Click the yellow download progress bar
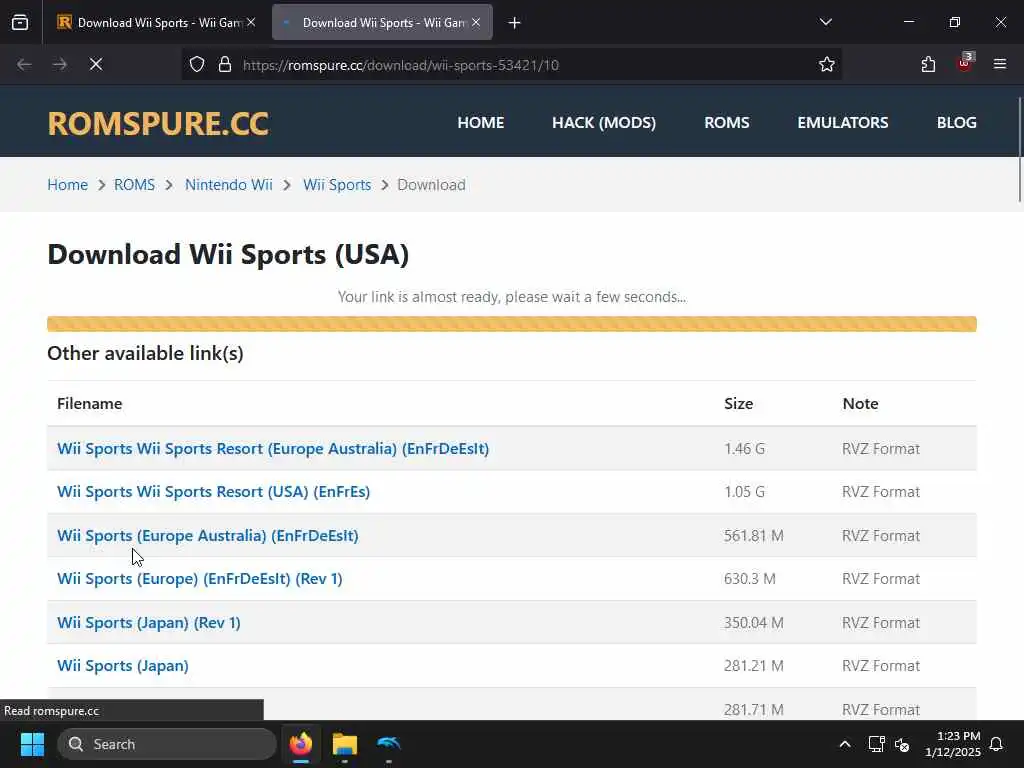 coord(512,324)
